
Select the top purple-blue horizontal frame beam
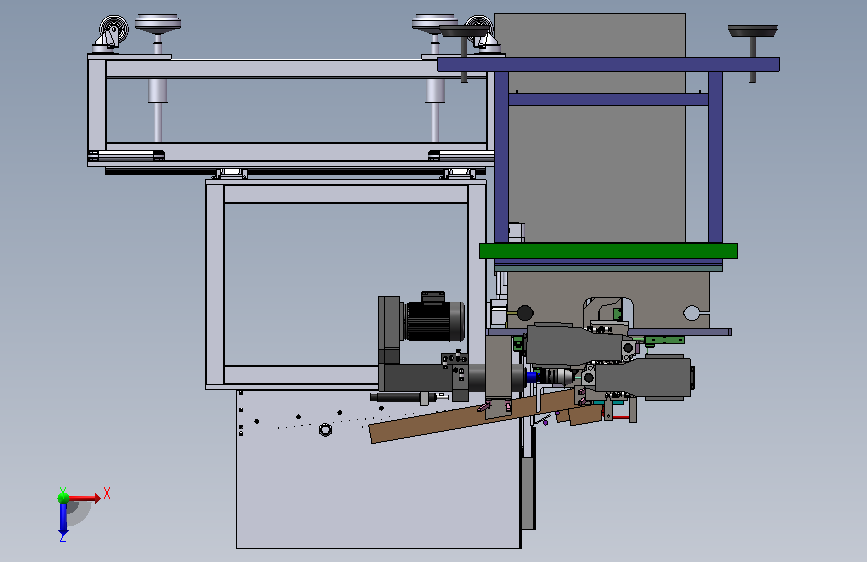click(x=608, y=65)
